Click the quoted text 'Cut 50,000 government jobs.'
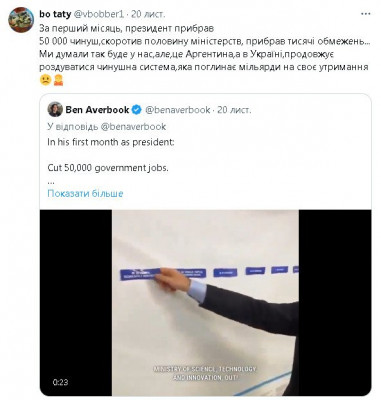381x400 pixels. [x=108, y=168]
